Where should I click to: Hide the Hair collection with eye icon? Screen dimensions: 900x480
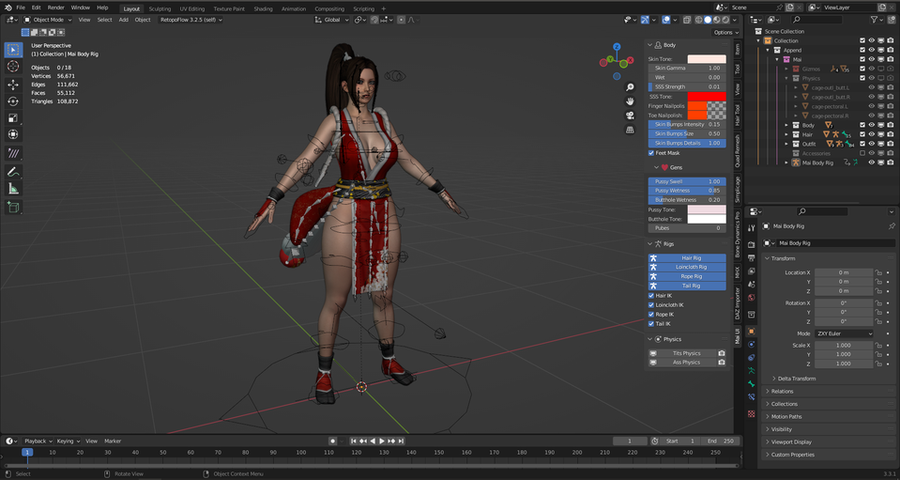click(871, 134)
